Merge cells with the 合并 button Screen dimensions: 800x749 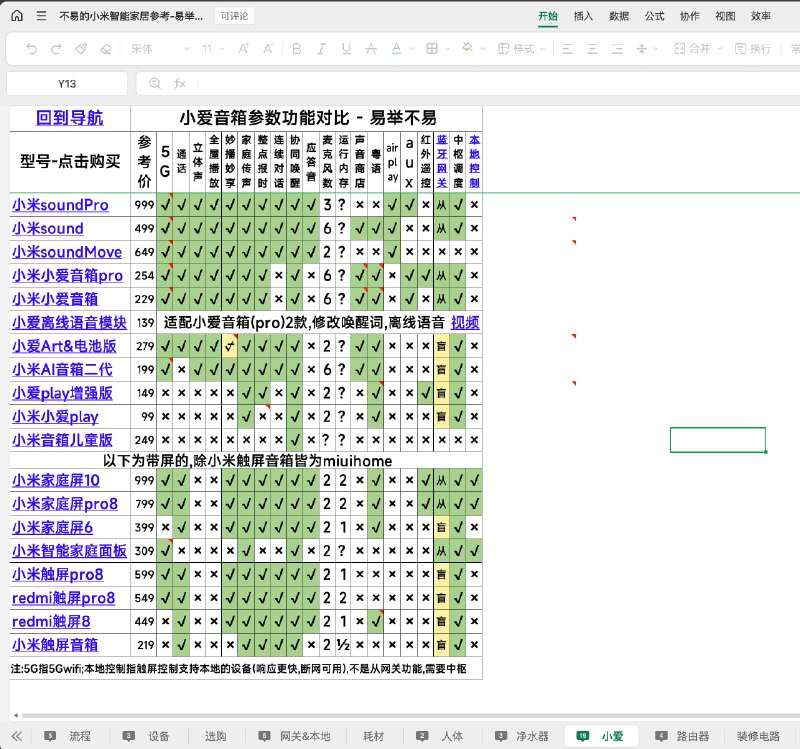point(692,49)
